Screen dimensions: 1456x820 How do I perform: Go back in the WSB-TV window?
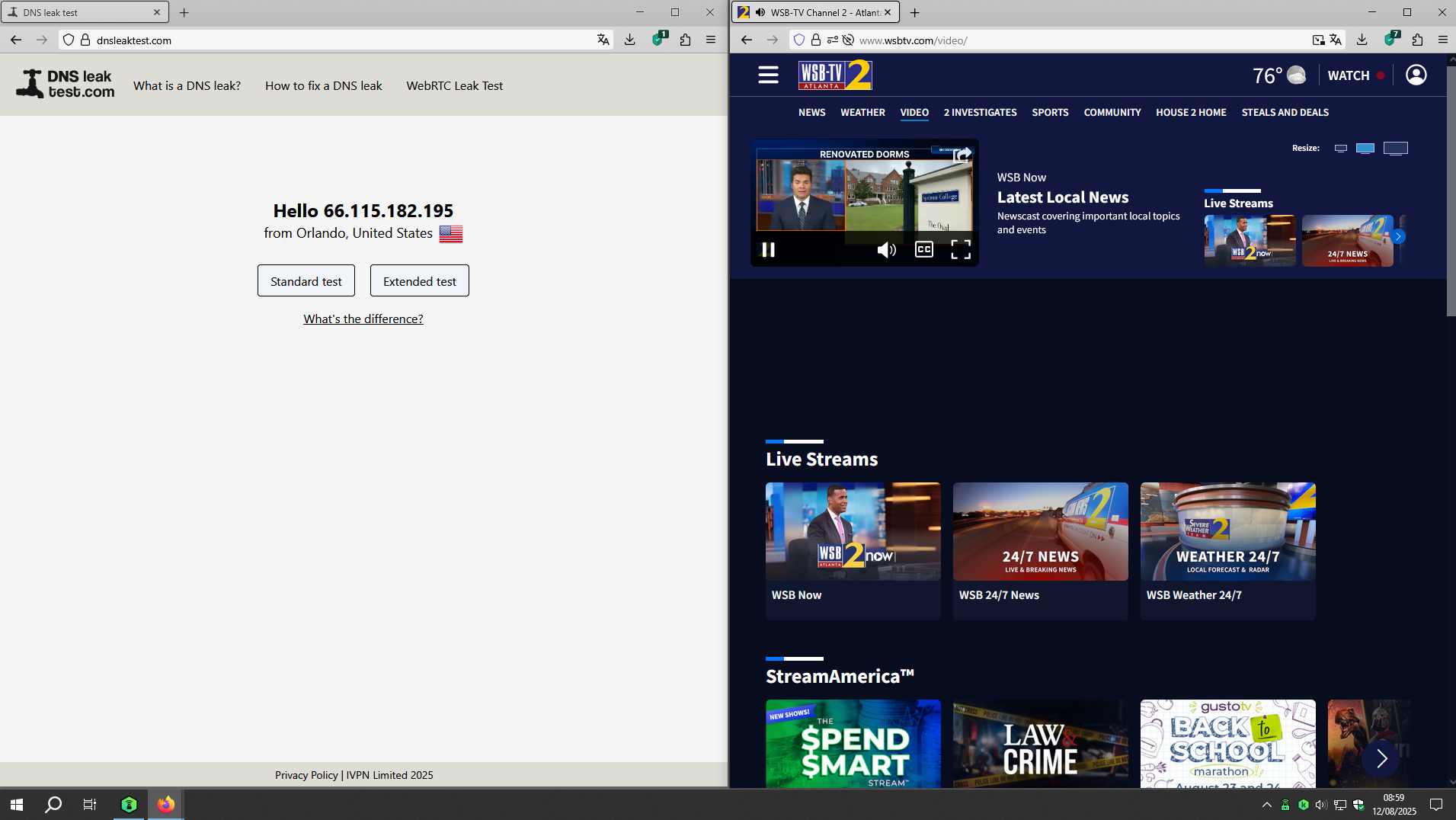coord(747,40)
